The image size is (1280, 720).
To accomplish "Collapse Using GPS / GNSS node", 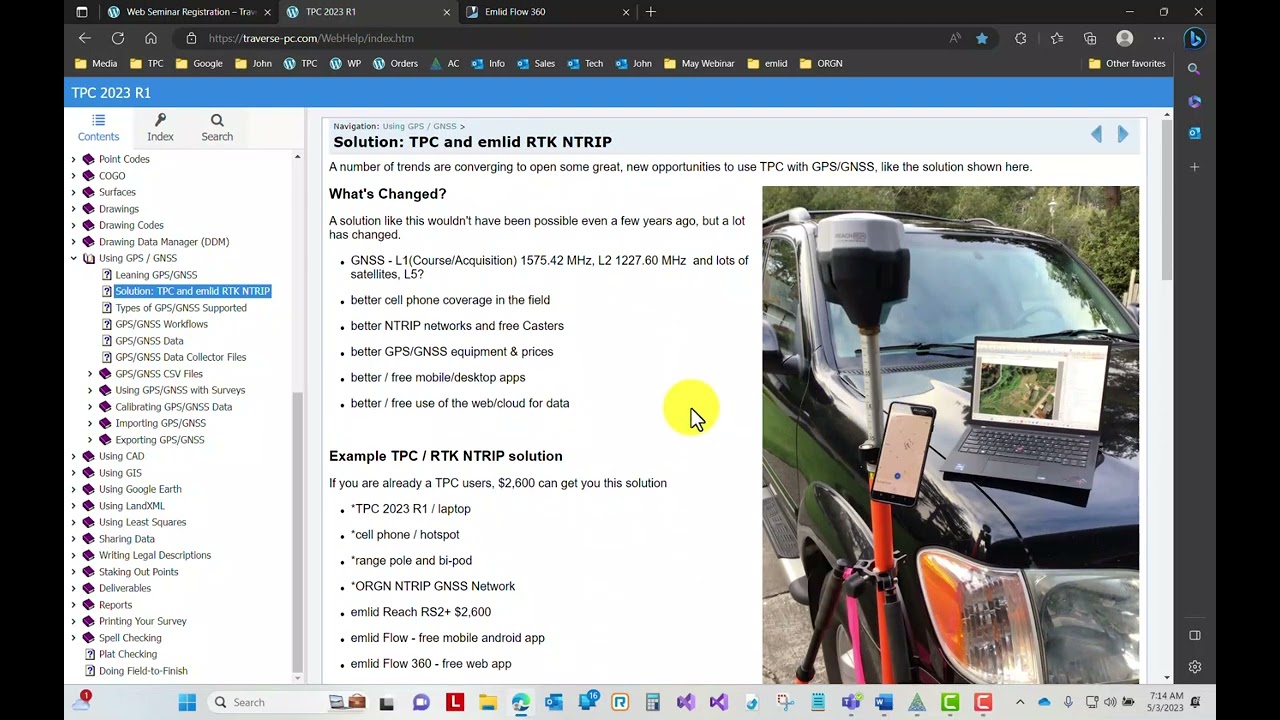I will coord(73,258).
